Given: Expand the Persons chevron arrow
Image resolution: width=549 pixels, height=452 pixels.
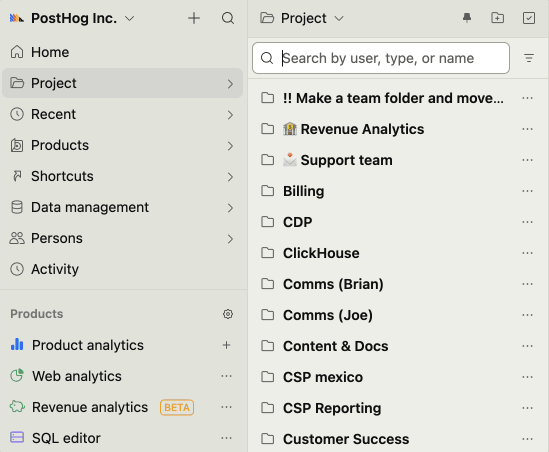Looking at the screenshot, I should click(230, 239).
